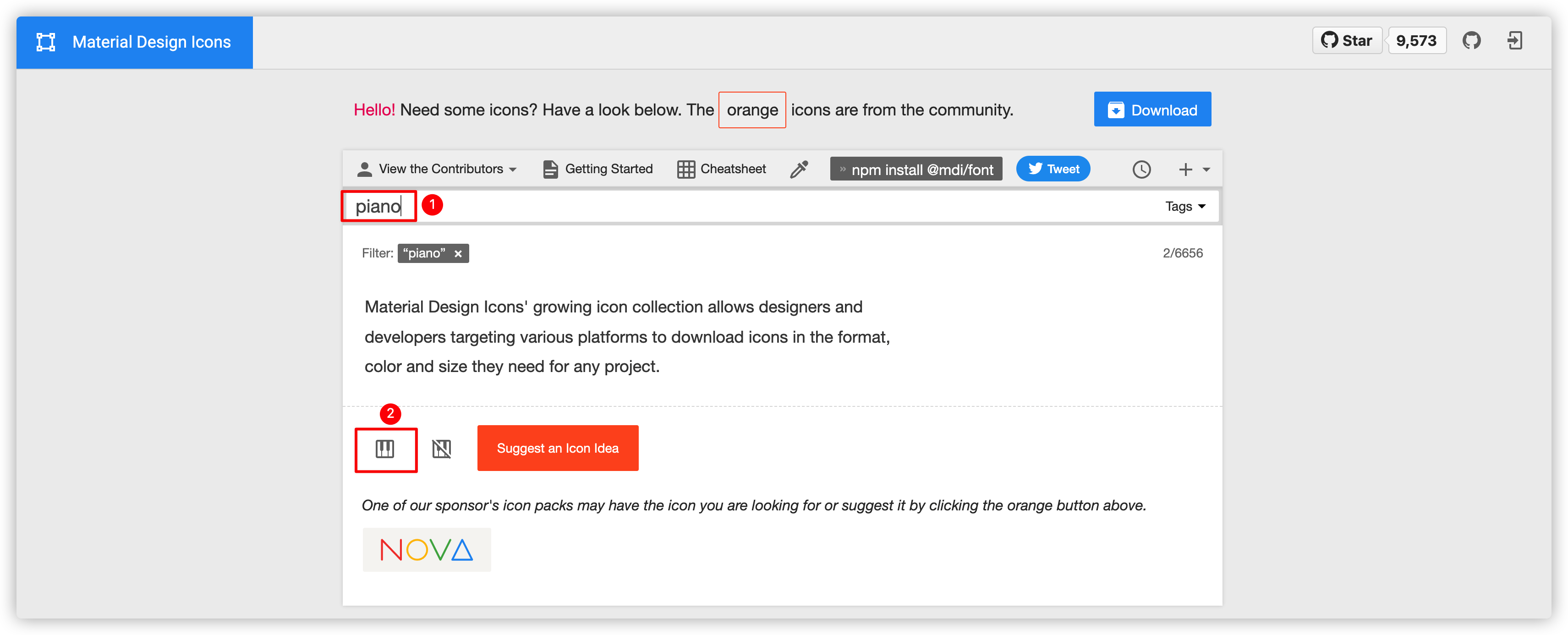Click the npm install @mdi/font command
Image resolution: width=1568 pixels, height=635 pixels.
916,169
